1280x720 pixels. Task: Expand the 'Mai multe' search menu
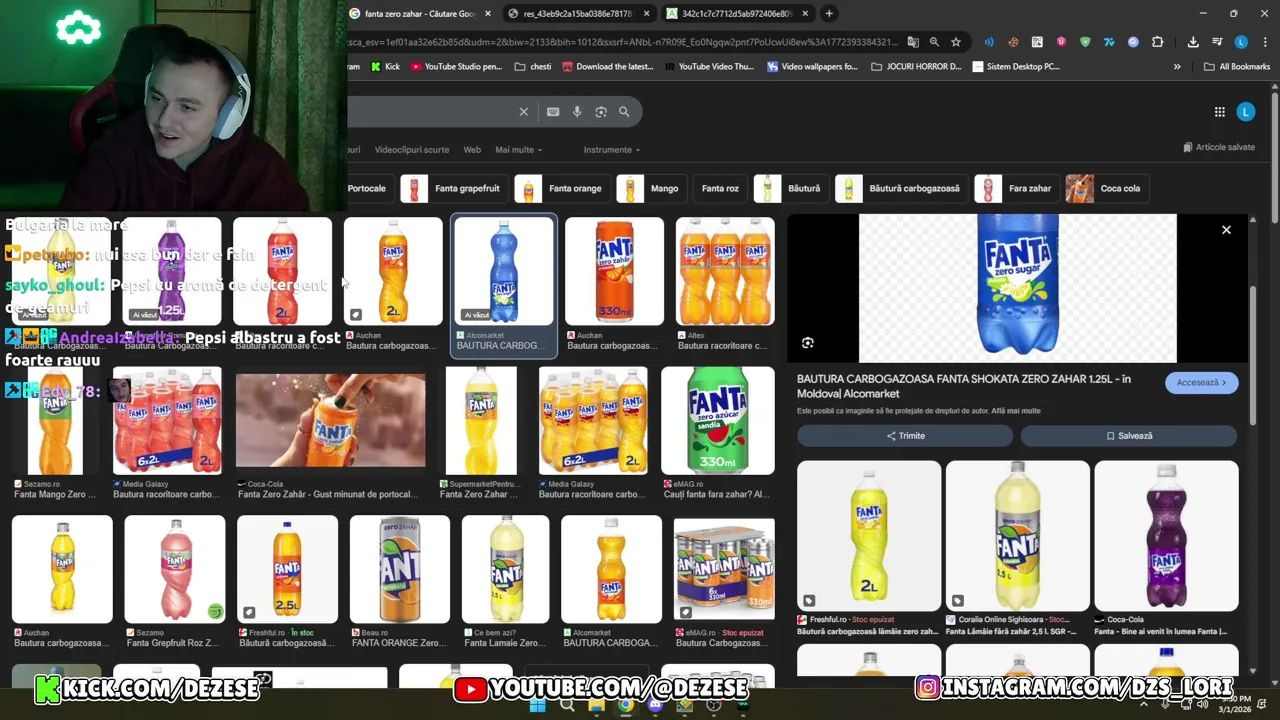519,150
